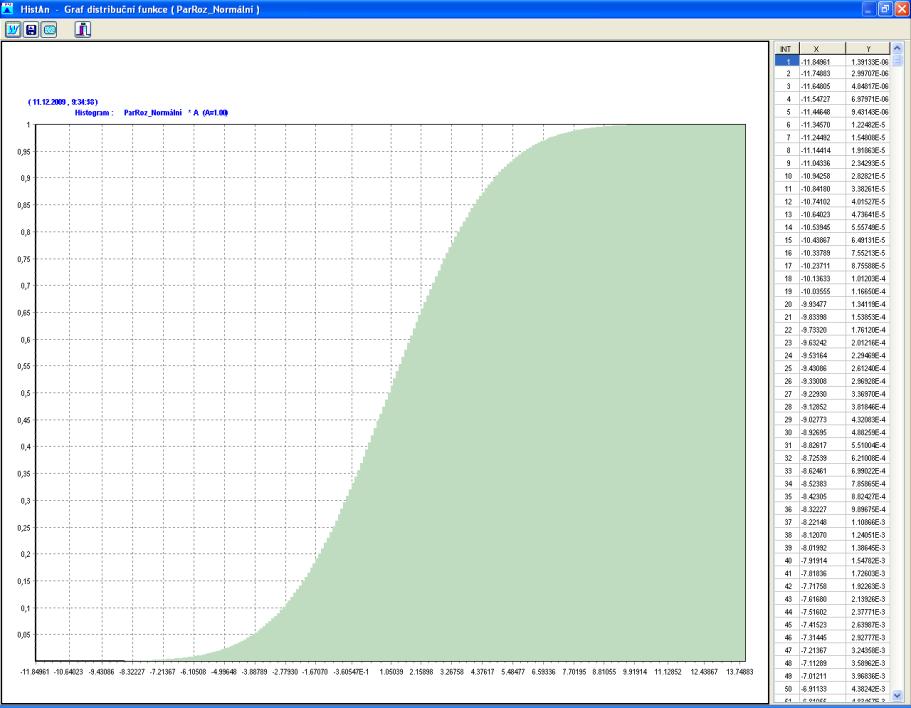Open the HistAn window system menu icon

click(7, 9)
